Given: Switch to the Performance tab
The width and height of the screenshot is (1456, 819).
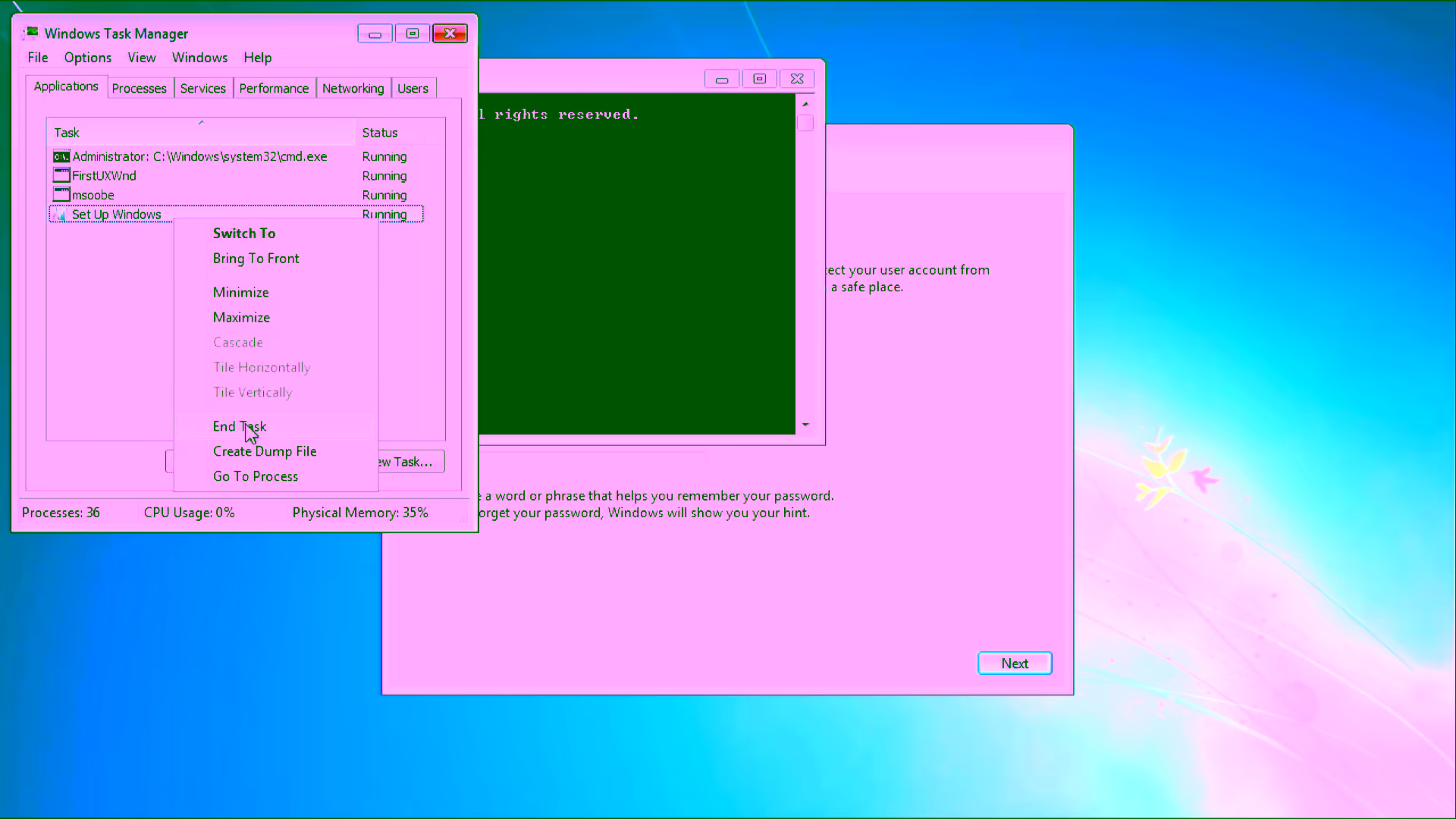Looking at the screenshot, I should (x=274, y=89).
